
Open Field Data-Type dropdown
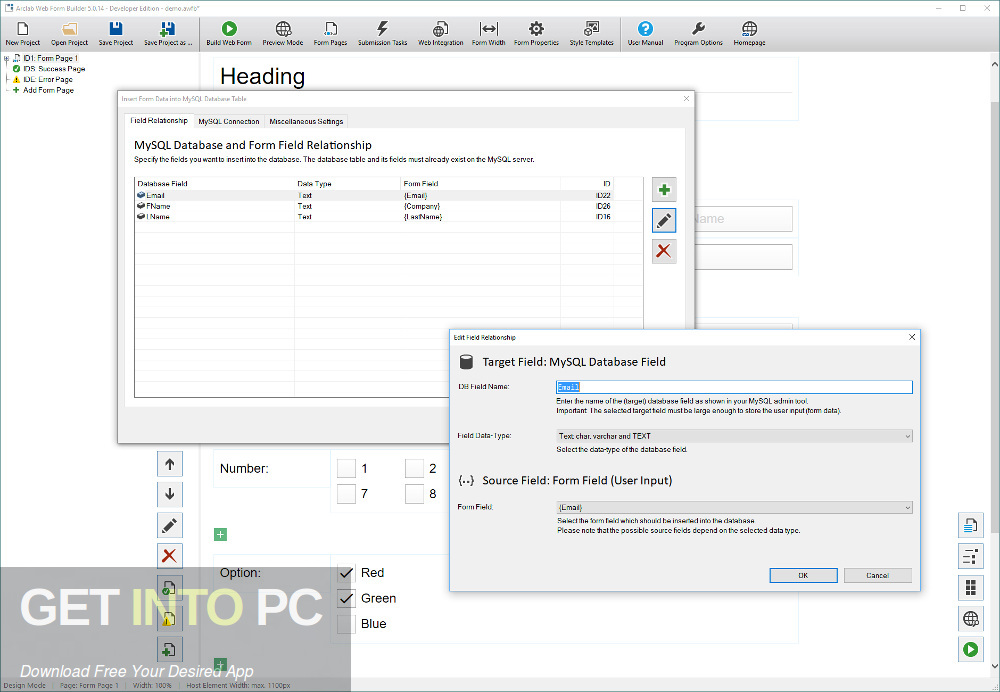(734, 436)
